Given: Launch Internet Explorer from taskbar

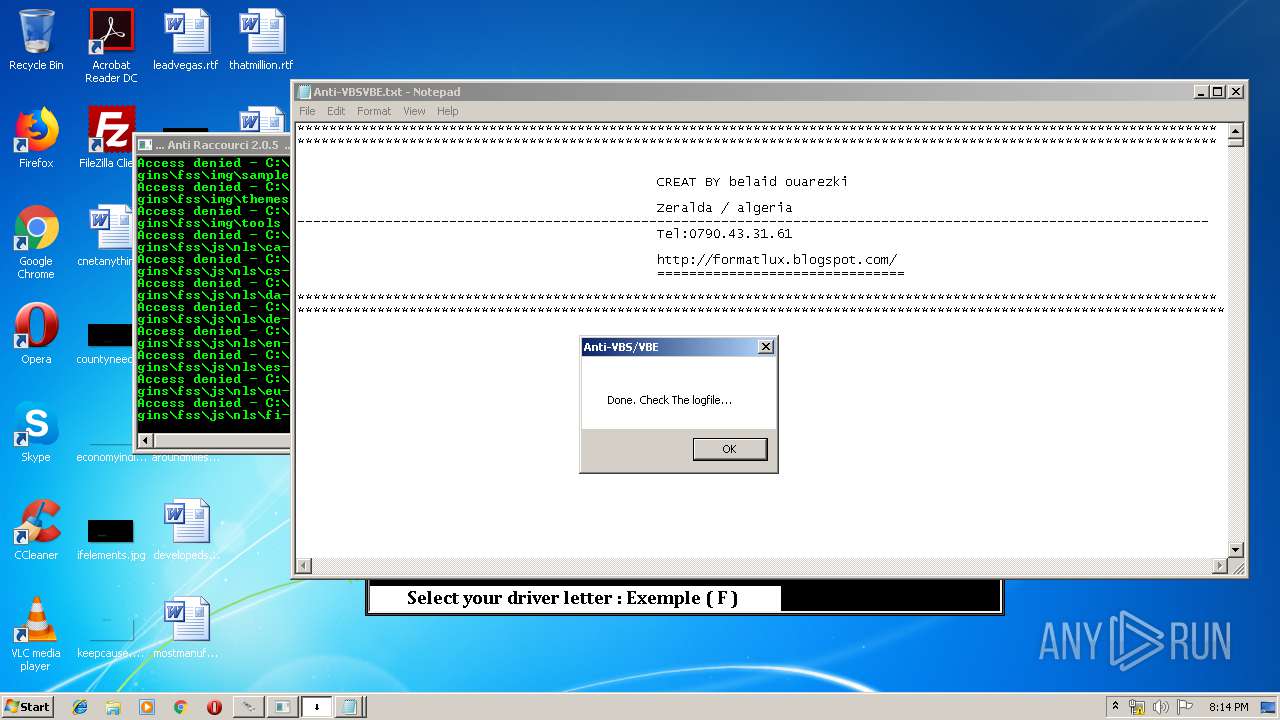Looking at the screenshot, I should tap(80, 707).
